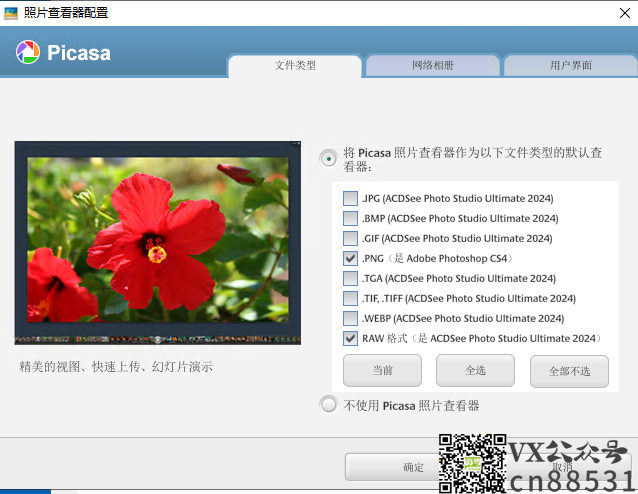The image size is (638, 494).
Task: Close the 照片查看器配置 dialog
Action: (x=625, y=13)
